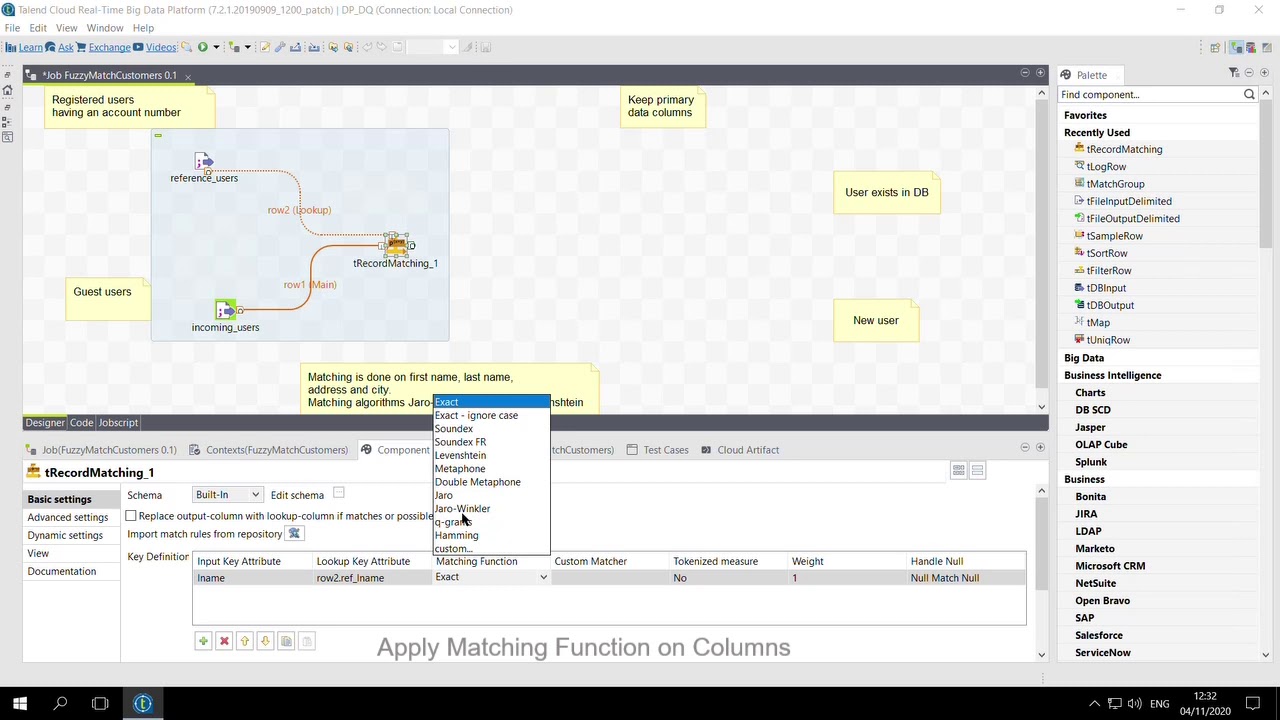Screen dimensions: 1280x720
Task: Click the Handle Null cell Null Match Null
Action: point(965,578)
